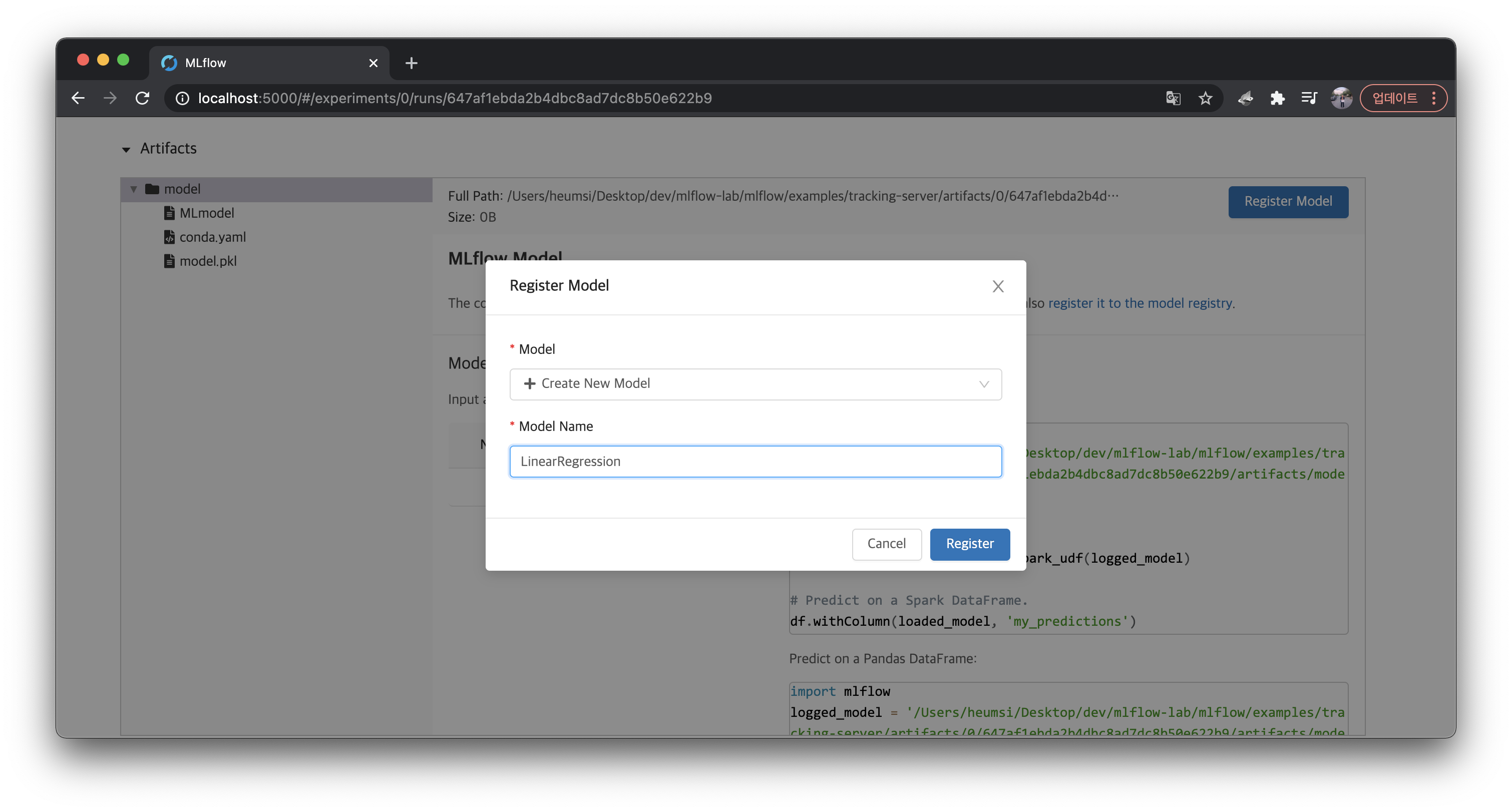
Task: Reload the page with the refresh icon
Action: pos(142,98)
